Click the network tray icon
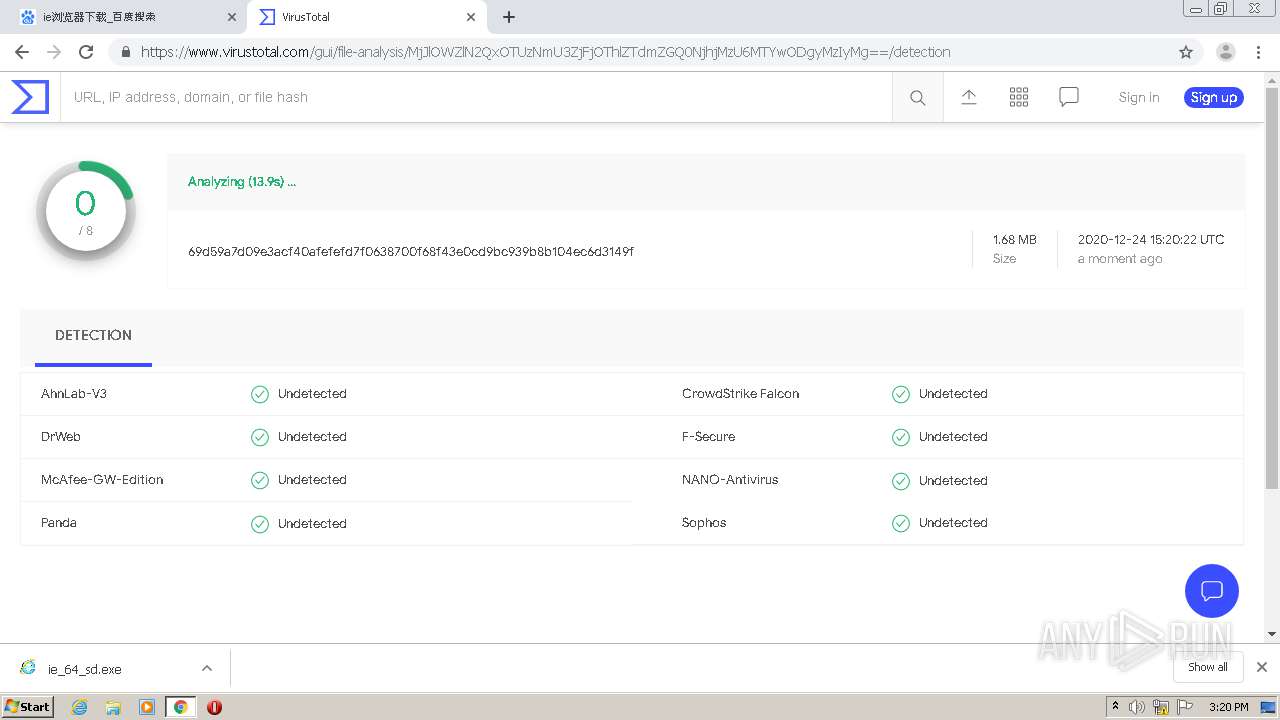 click(x=1161, y=707)
